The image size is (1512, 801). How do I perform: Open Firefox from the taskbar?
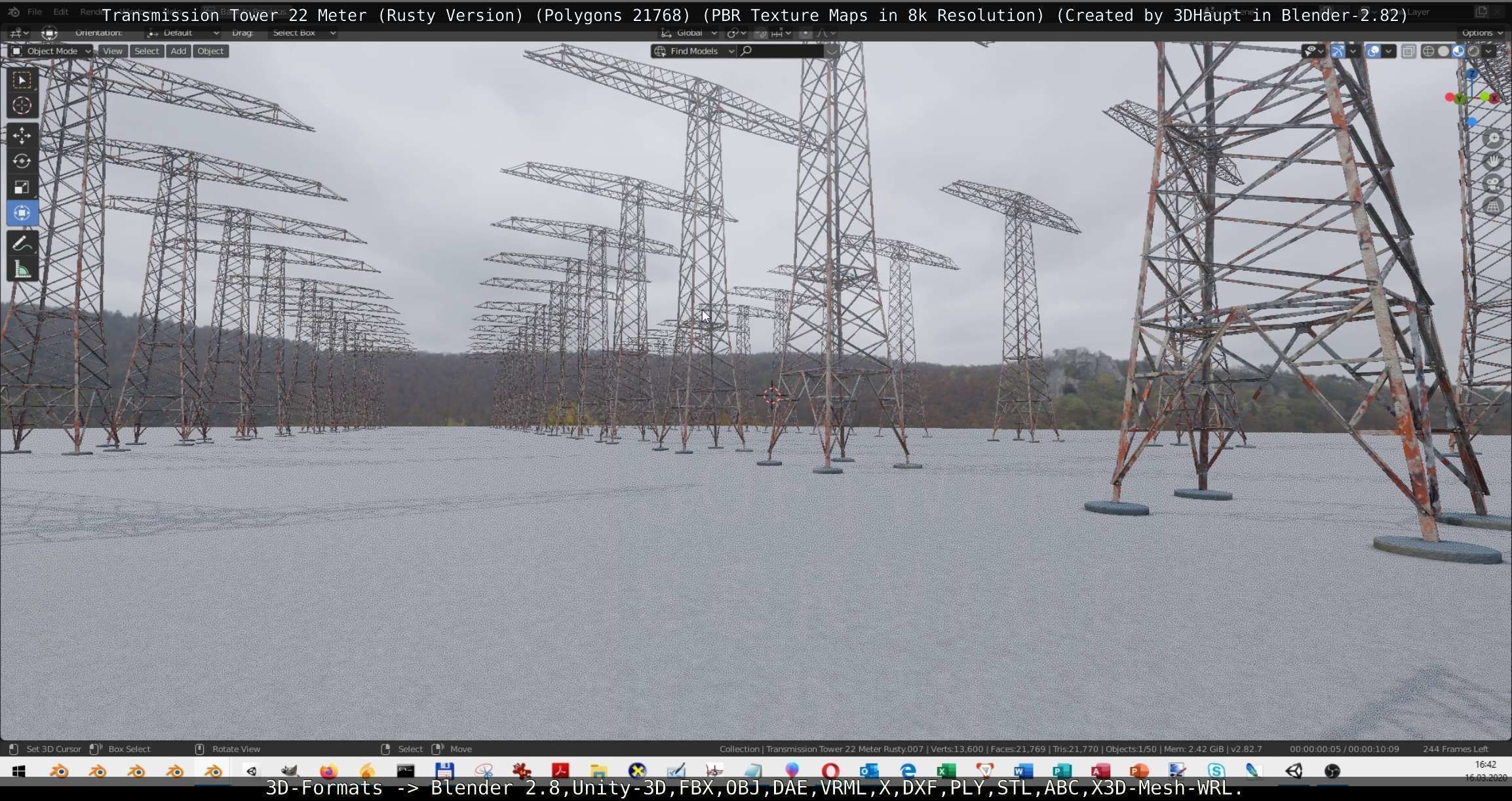[x=328, y=771]
